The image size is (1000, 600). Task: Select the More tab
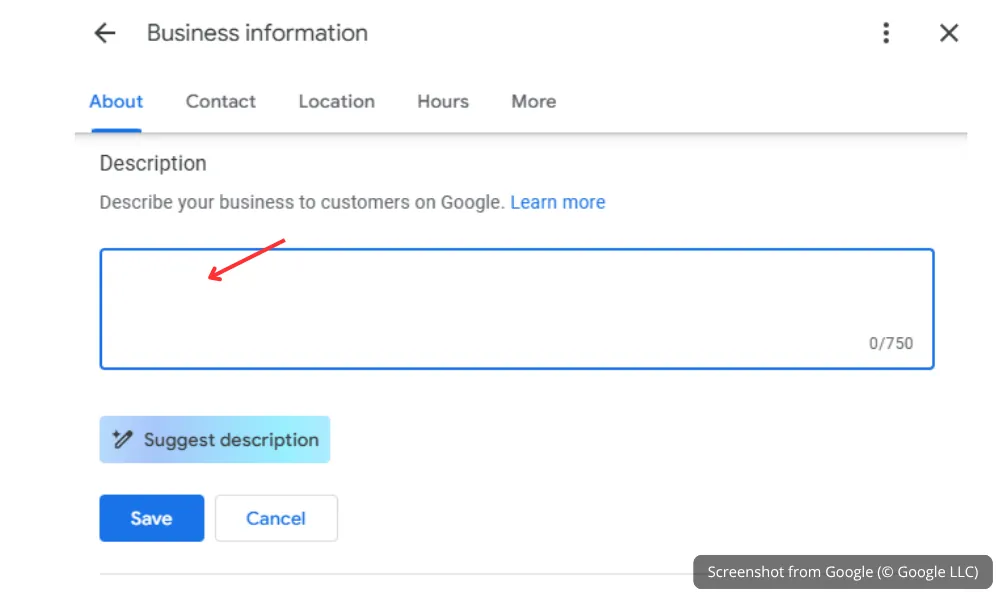pyautogui.click(x=532, y=101)
